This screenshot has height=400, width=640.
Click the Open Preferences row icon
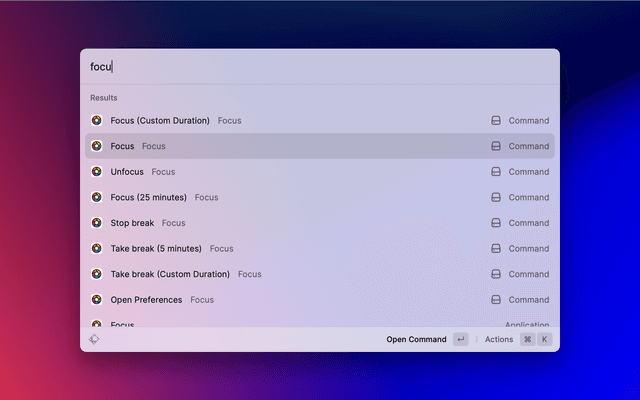(x=96, y=300)
